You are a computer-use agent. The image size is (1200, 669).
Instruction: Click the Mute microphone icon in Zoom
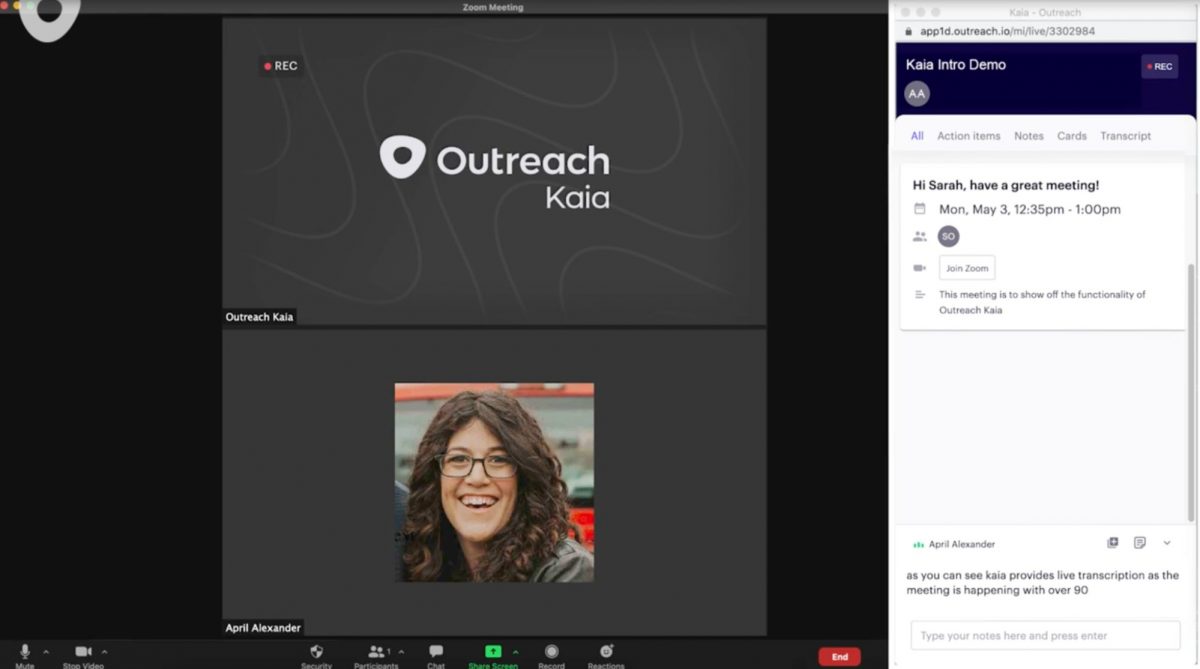click(x=25, y=651)
